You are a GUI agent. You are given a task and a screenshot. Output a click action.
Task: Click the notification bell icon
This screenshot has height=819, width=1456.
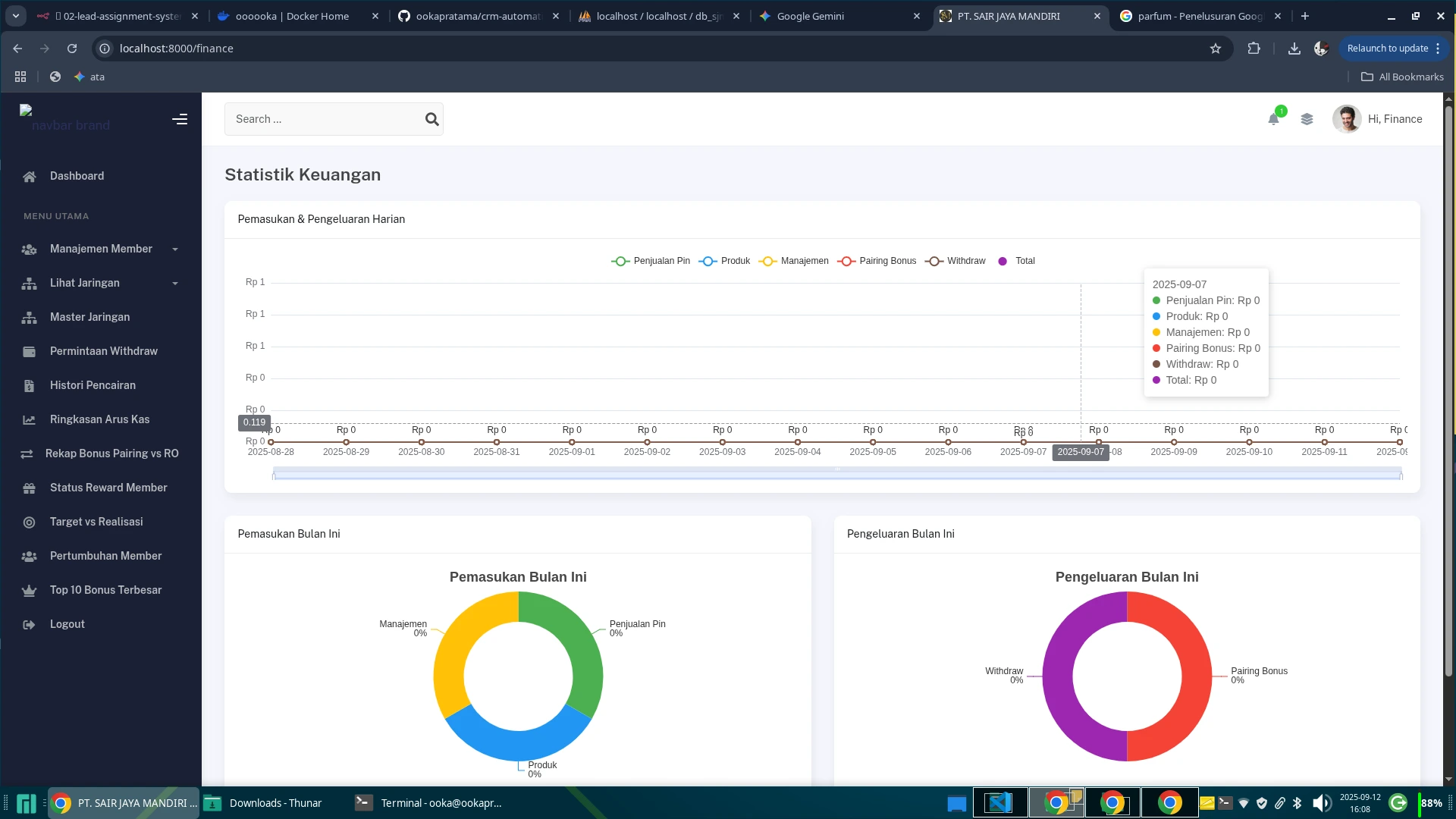[x=1273, y=119]
